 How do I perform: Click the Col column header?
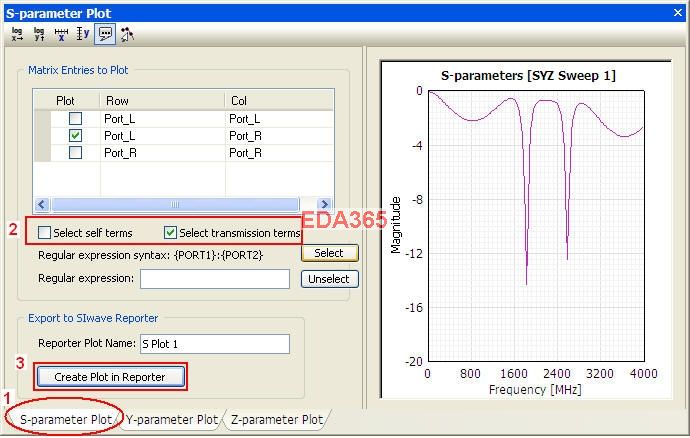point(279,101)
